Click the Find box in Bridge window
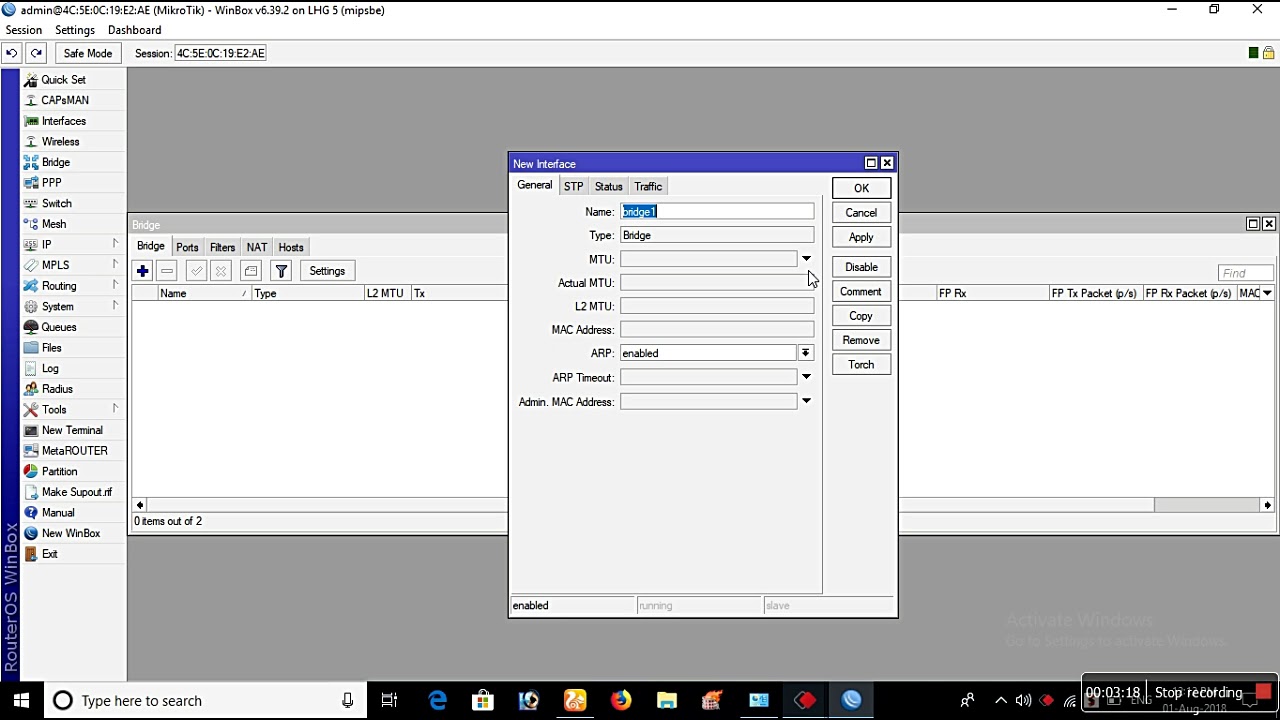The height and width of the screenshot is (720, 1280). [1245, 273]
